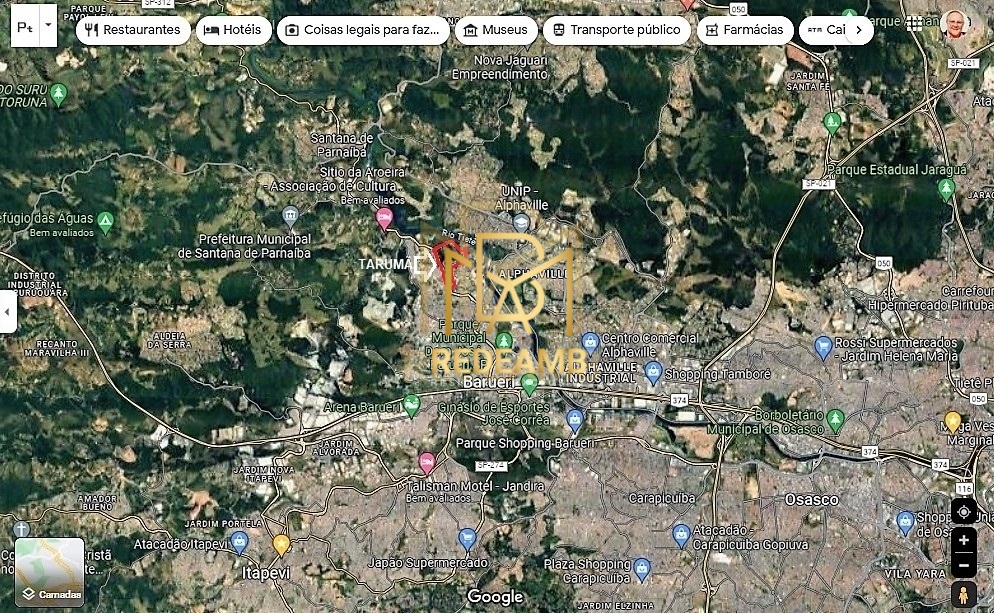Select the yellow star near Itapevi
Viewport: 994px width, 613px height.
[281, 544]
